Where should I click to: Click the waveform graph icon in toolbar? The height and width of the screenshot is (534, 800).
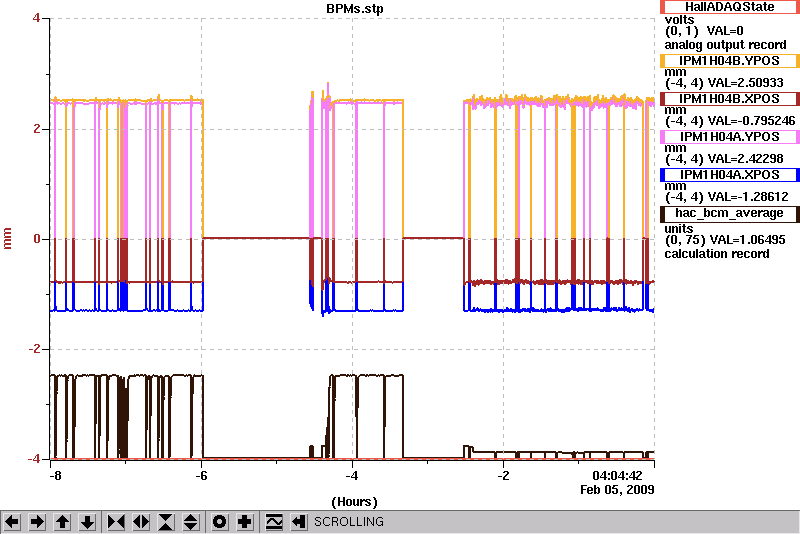(274, 522)
